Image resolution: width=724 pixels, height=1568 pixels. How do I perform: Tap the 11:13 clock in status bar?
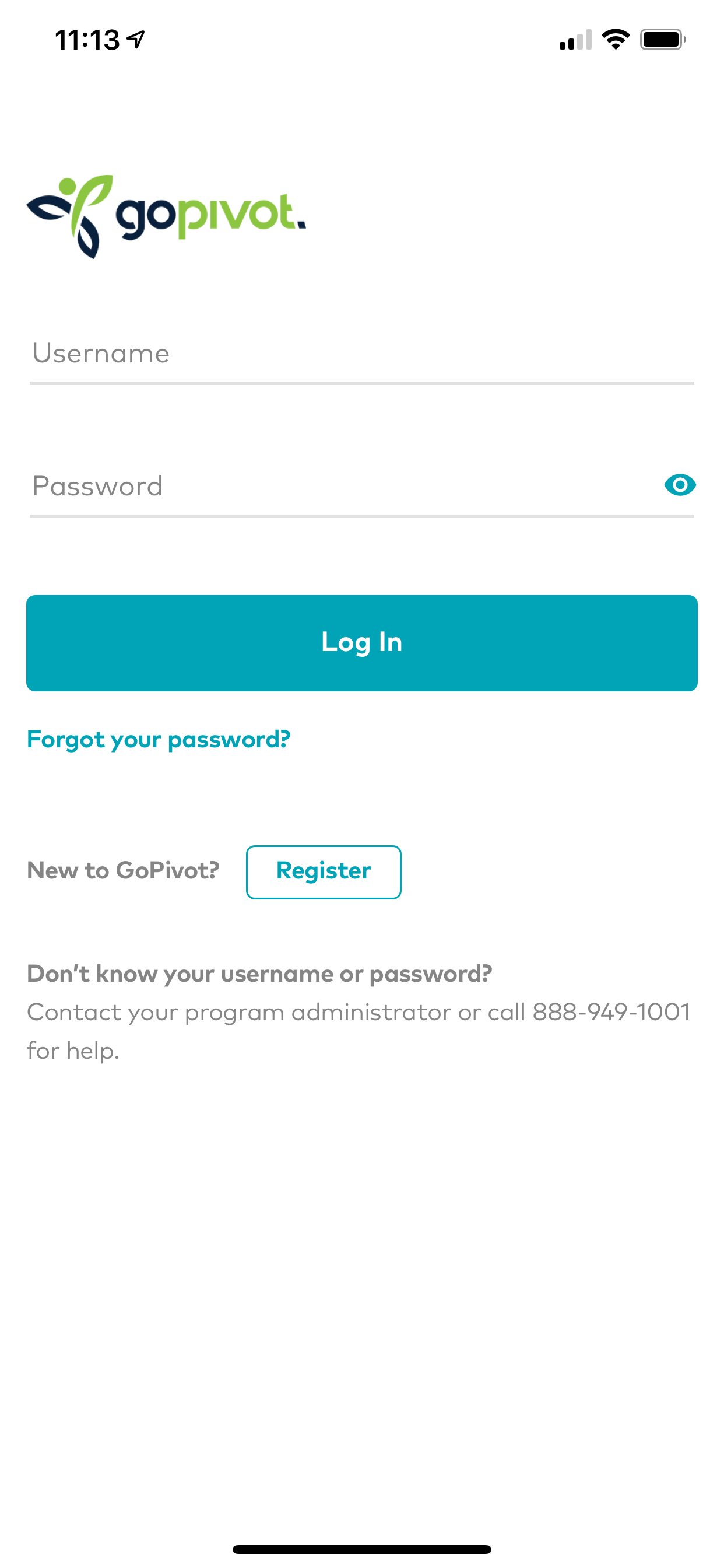pos(87,40)
